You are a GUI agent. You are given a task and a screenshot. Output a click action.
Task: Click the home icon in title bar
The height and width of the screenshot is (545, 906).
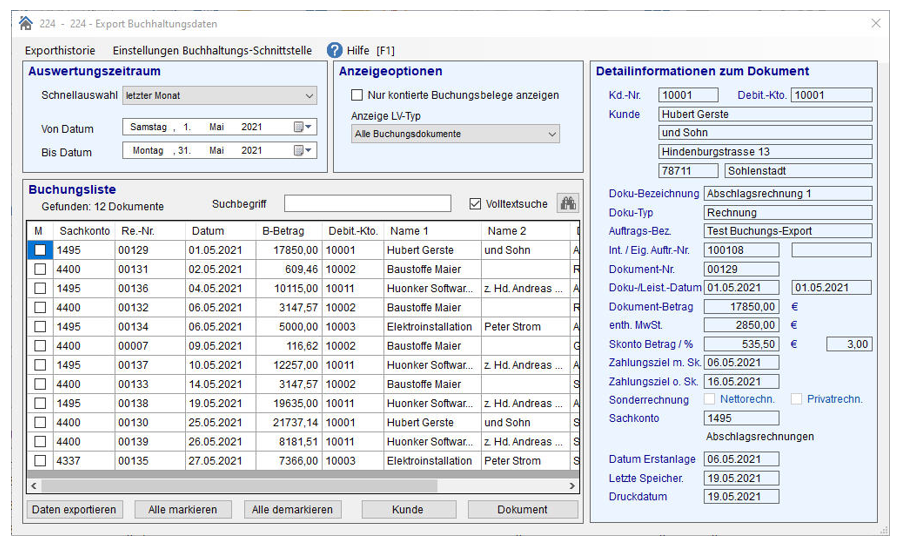(x=26, y=24)
